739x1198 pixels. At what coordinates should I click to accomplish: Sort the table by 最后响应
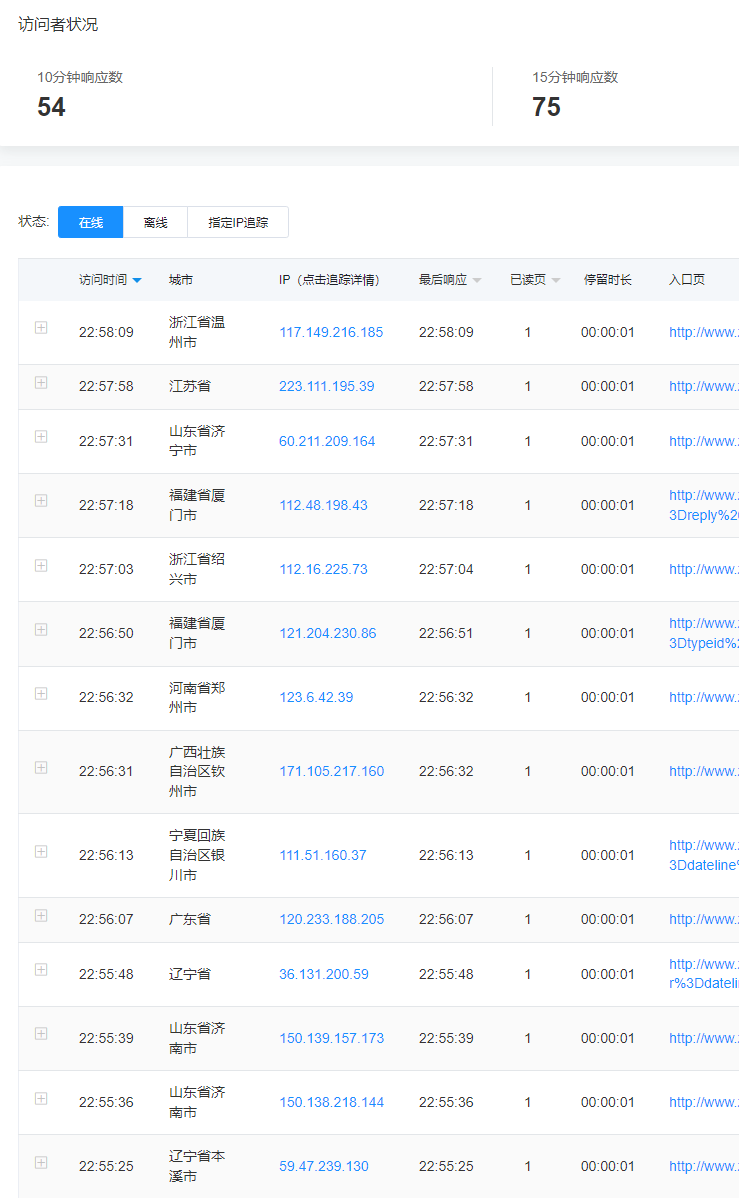pyautogui.click(x=477, y=280)
